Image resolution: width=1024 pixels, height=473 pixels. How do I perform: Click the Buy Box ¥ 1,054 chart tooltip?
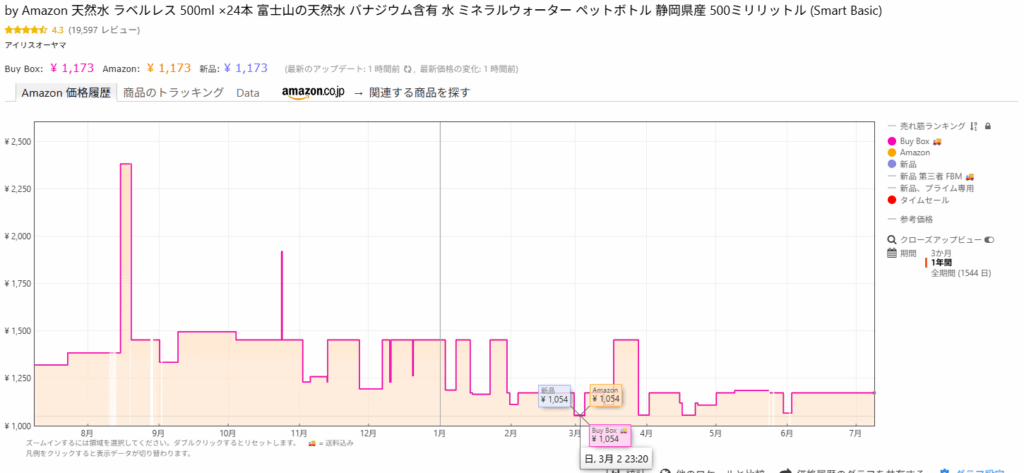pos(610,434)
